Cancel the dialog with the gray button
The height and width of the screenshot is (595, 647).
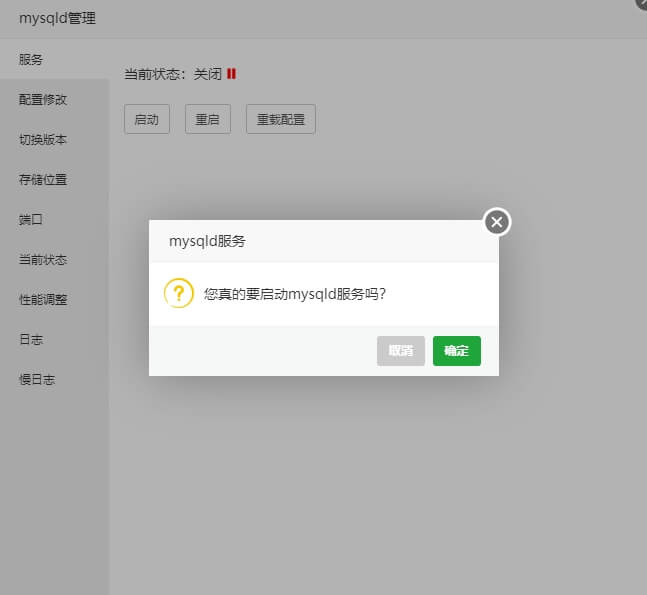click(401, 351)
